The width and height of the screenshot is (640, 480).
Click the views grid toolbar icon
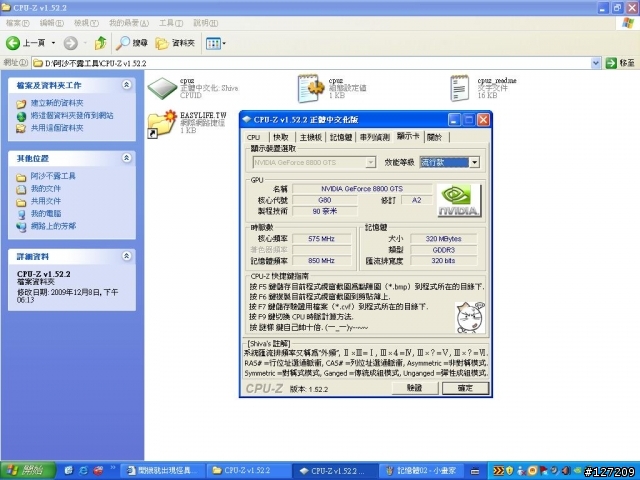213,43
